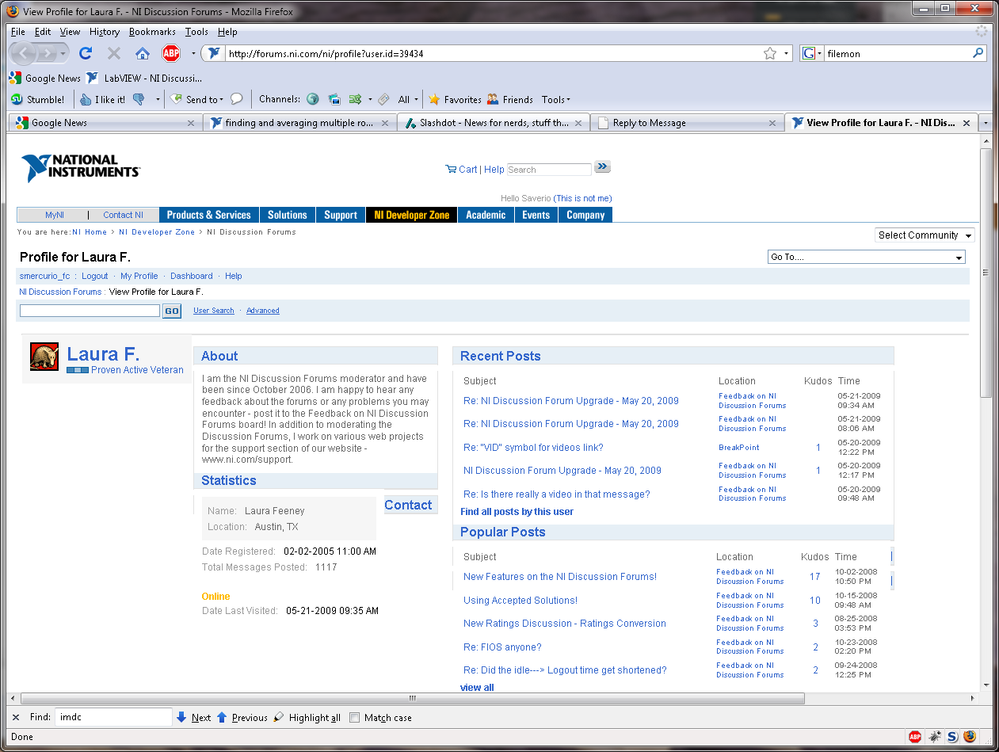This screenshot has height=752, width=999.
Task: Open the NI Developer Zone nav tab
Action: point(412,215)
